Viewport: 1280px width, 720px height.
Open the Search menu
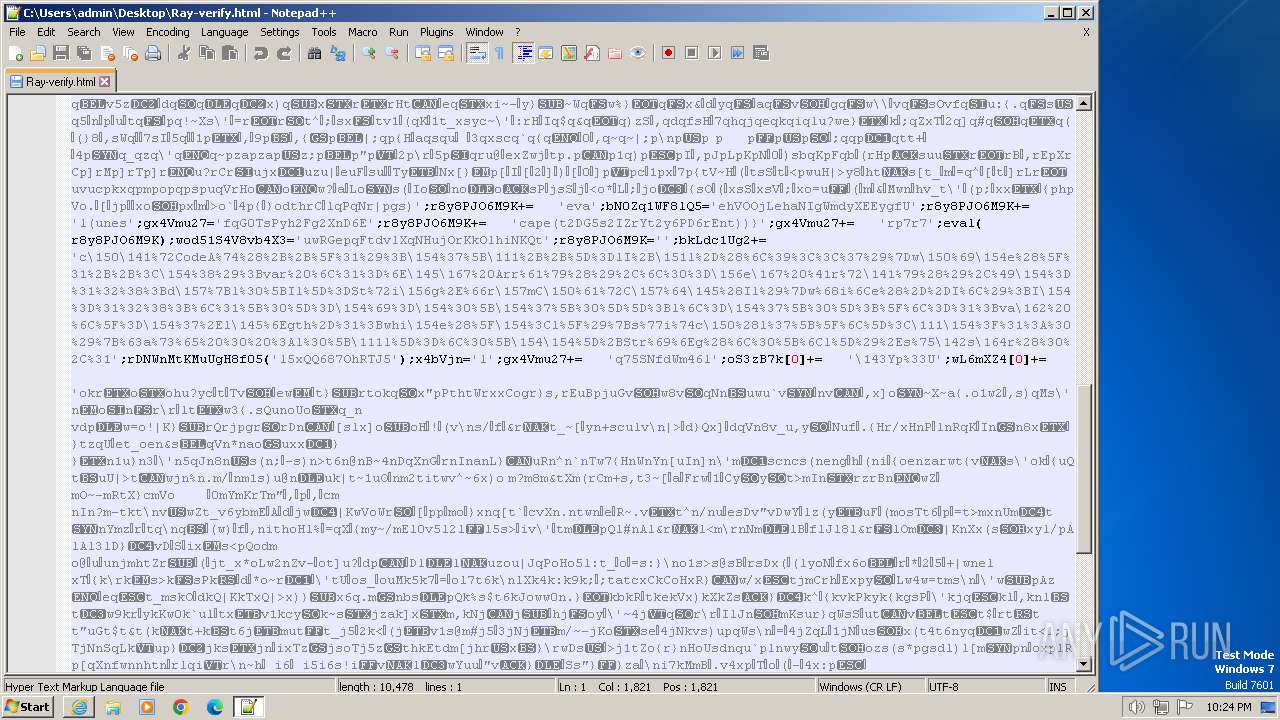point(84,32)
